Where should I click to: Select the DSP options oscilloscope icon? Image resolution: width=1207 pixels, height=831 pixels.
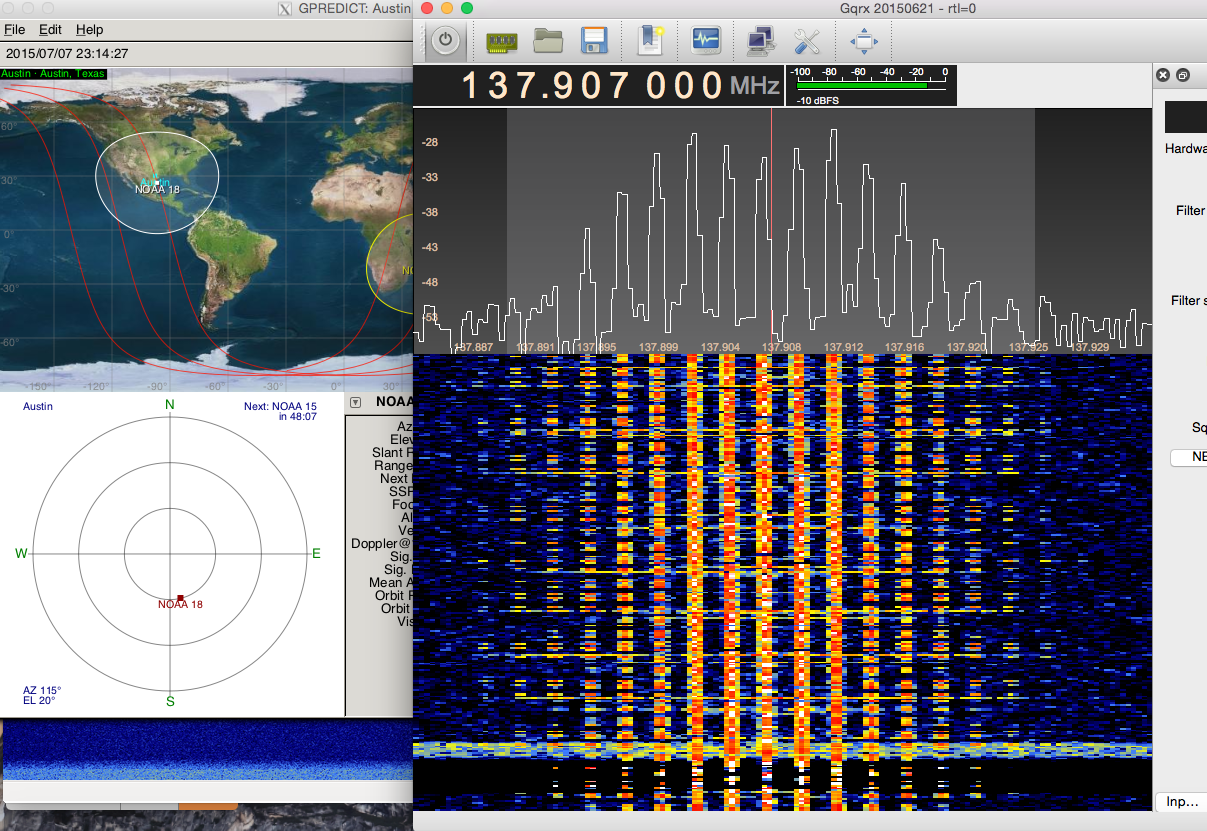706,40
